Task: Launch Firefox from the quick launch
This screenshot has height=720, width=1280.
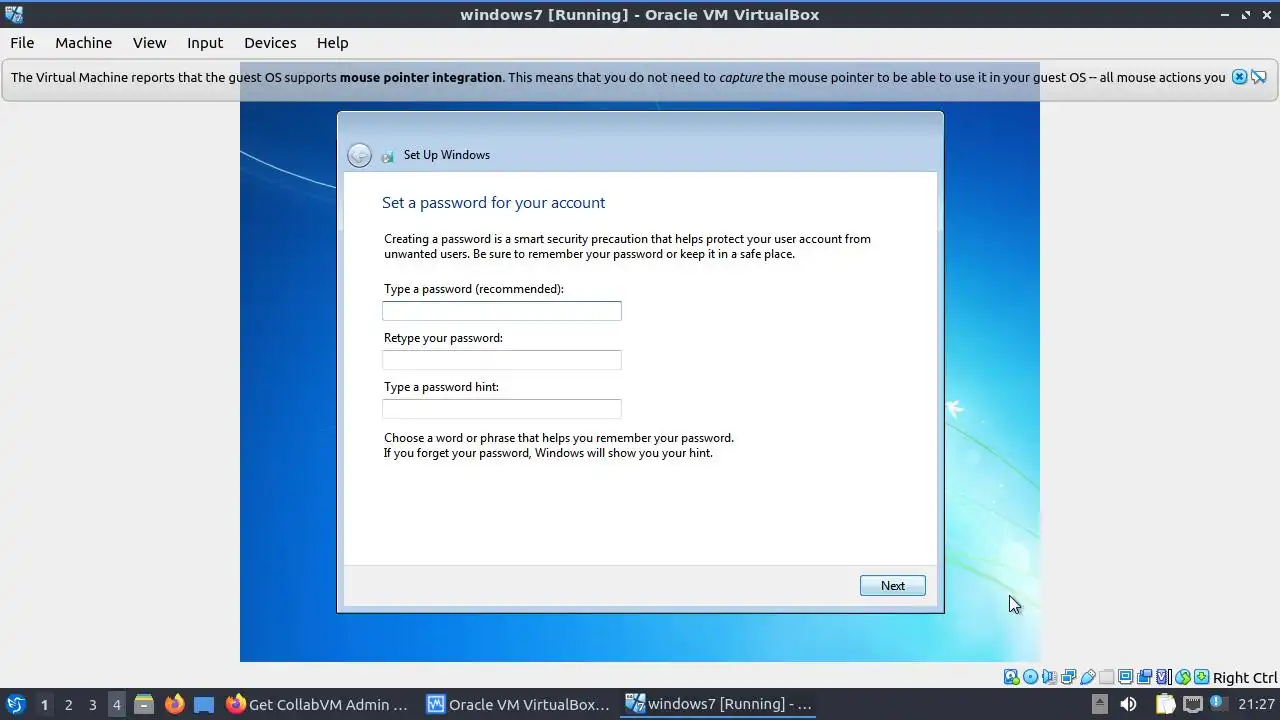Action: (175, 704)
